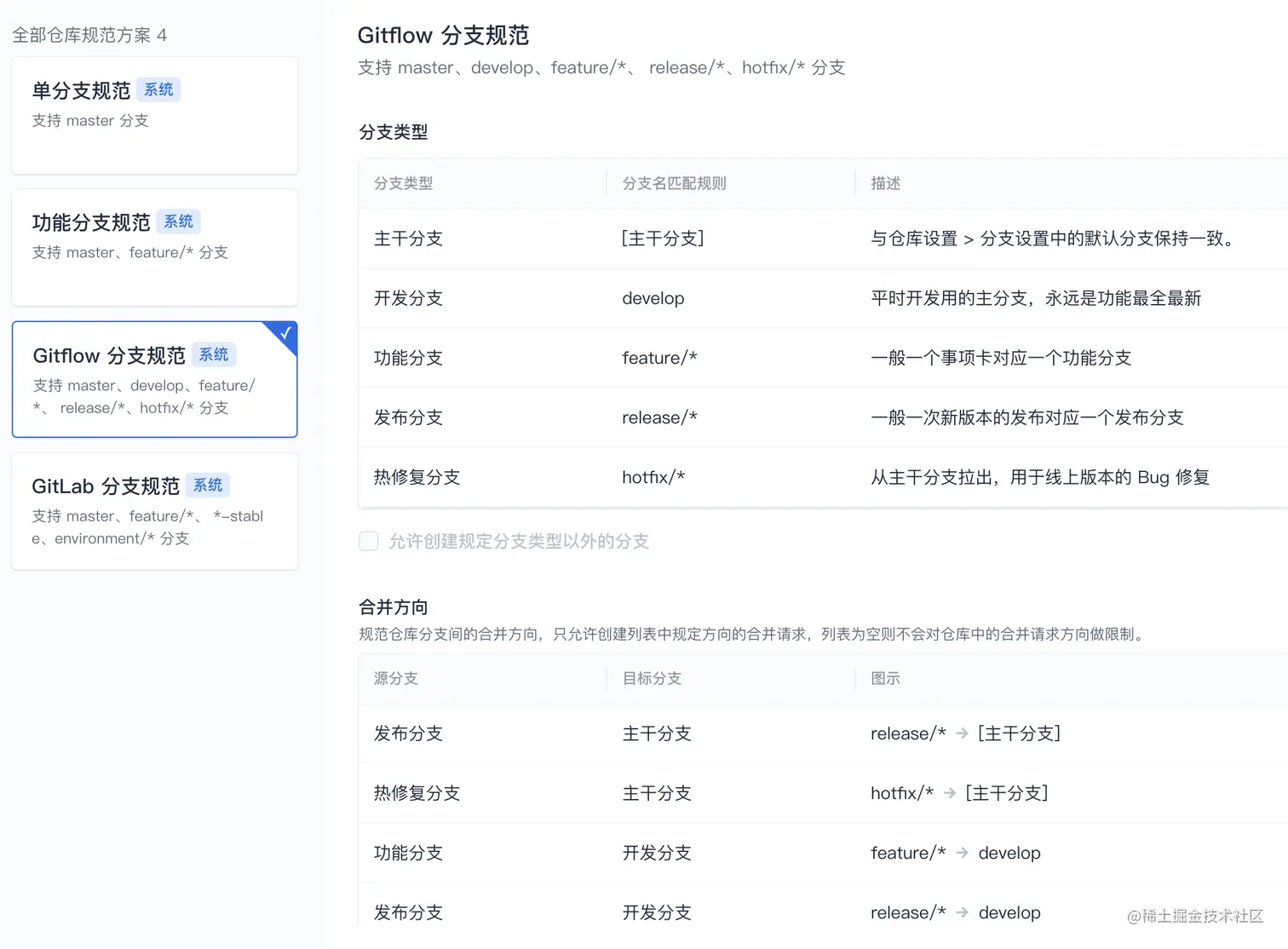Click the 系统 tag on 单分支规范
Screen dimensions: 1288x949
click(158, 89)
